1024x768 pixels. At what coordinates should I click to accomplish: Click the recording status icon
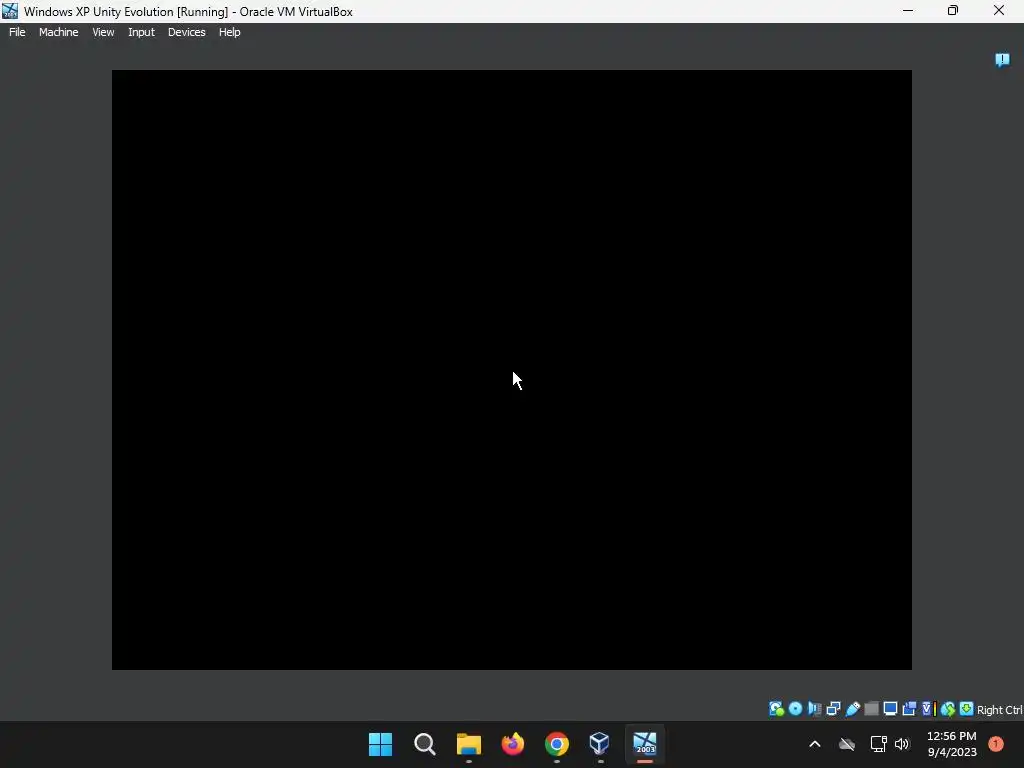(909, 709)
